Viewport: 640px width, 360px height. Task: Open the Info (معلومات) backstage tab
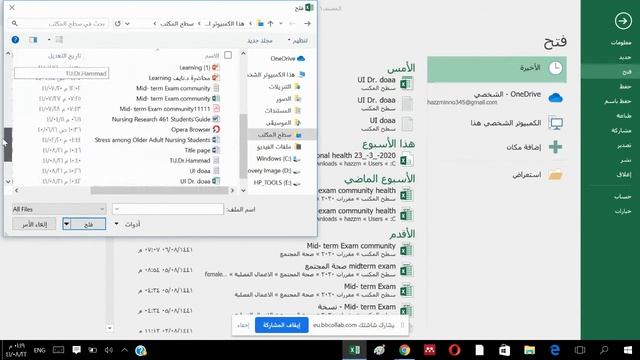[x=621, y=42]
